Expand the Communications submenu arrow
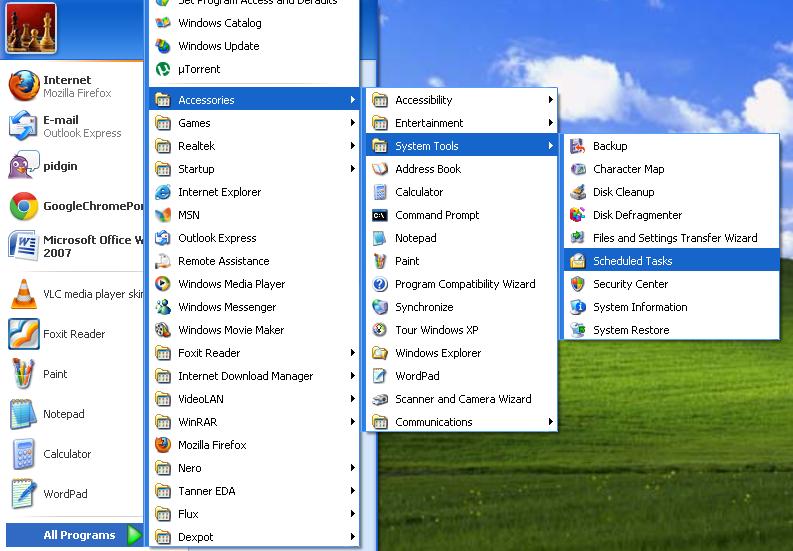The image size is (793, 551). (551, 422)
